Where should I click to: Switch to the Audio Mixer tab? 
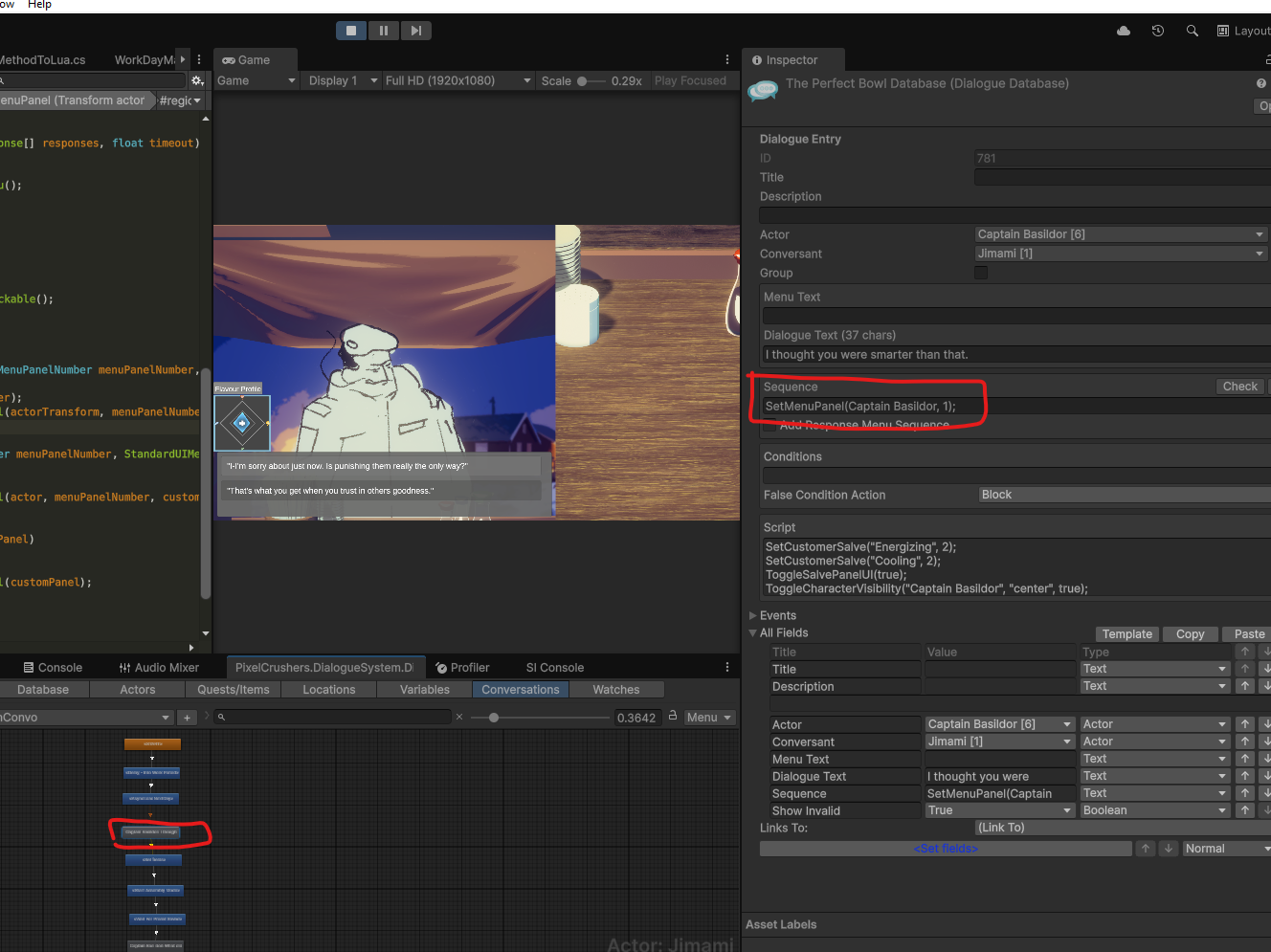pos(159,667)
